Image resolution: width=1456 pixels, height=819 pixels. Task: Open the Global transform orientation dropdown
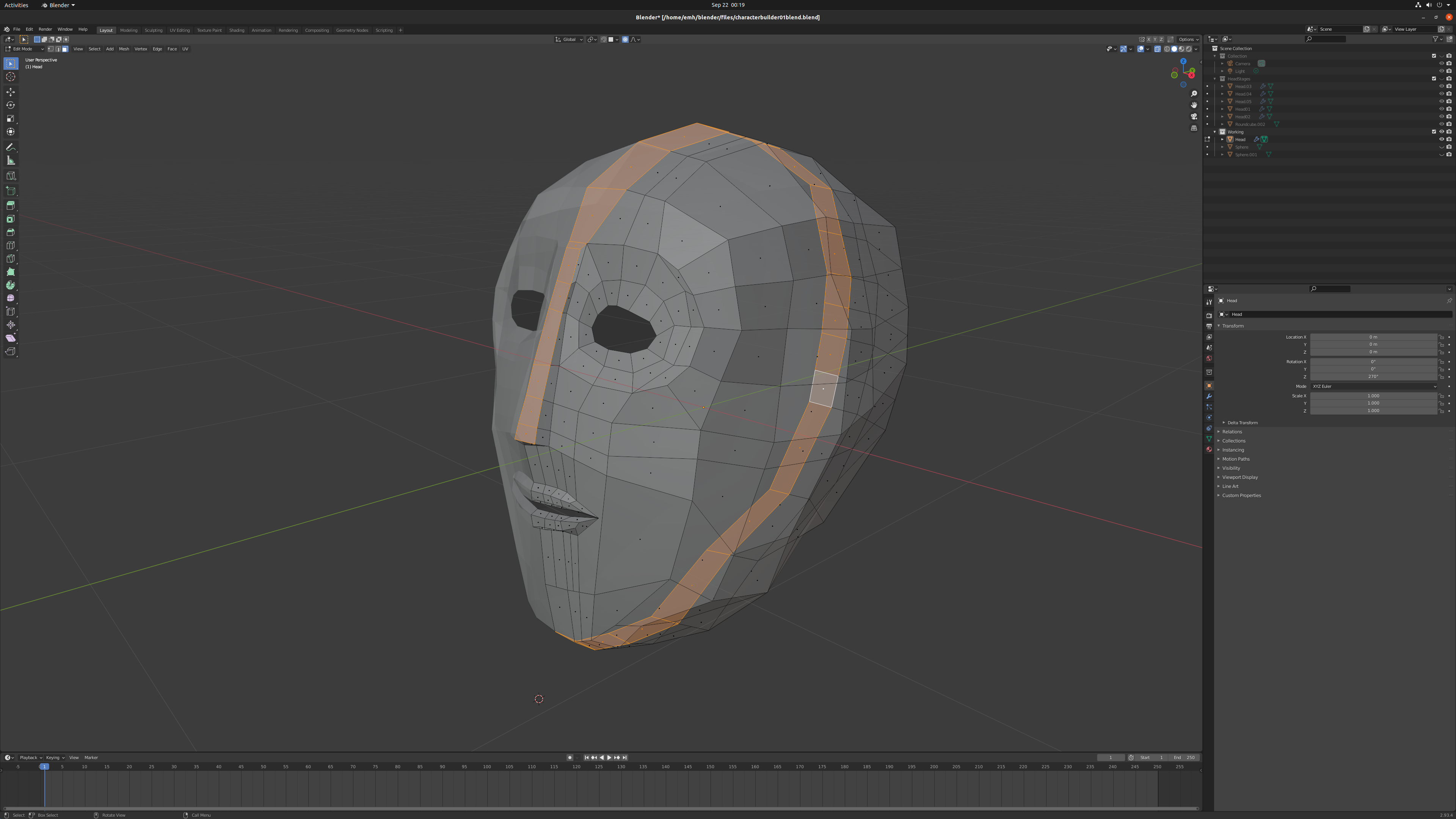tap(569, 39)
